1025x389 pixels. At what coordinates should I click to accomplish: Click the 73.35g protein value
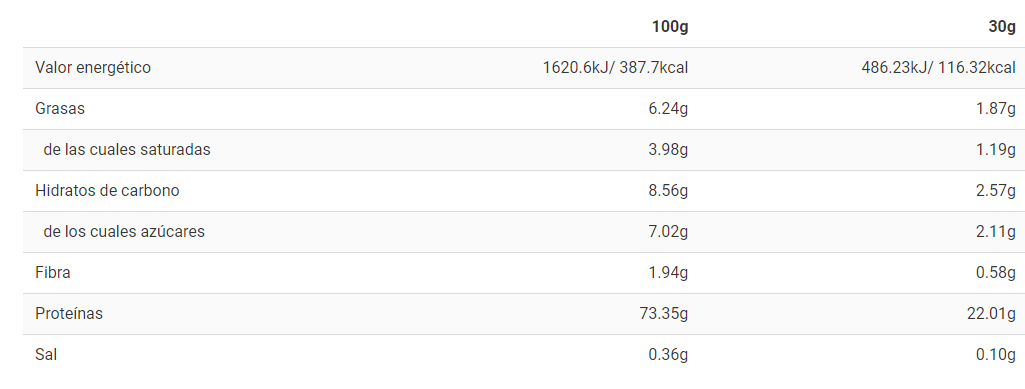point(664,314)
